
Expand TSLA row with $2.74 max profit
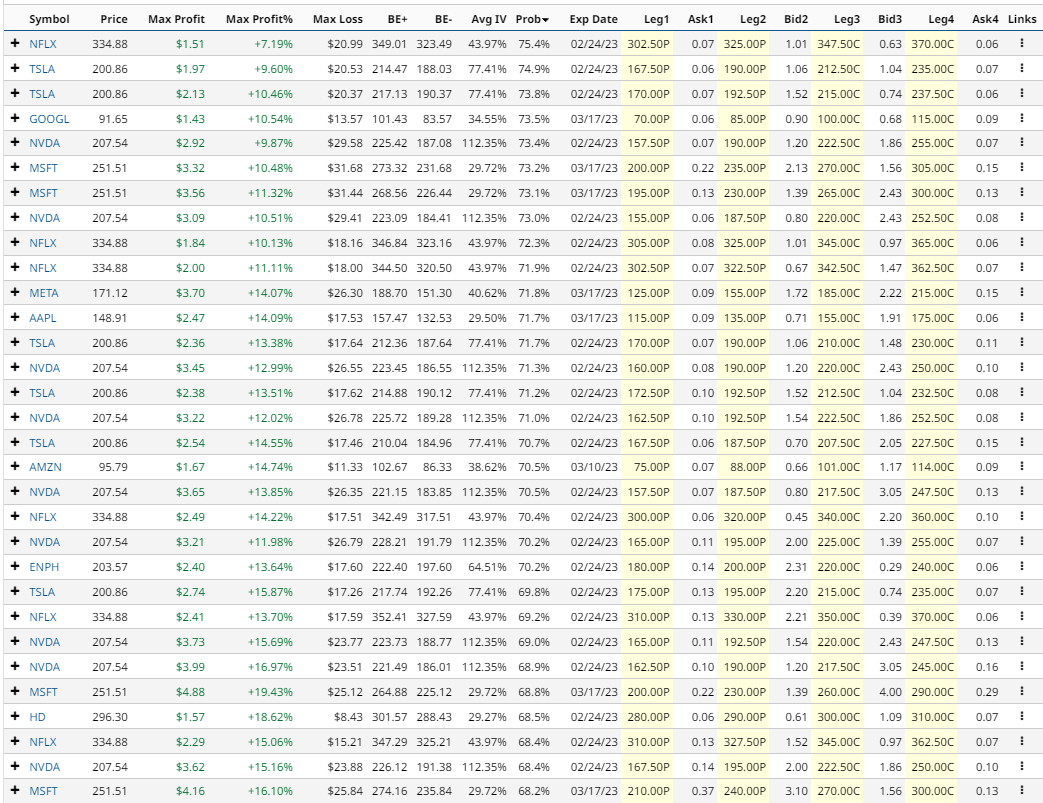(15, 591)
